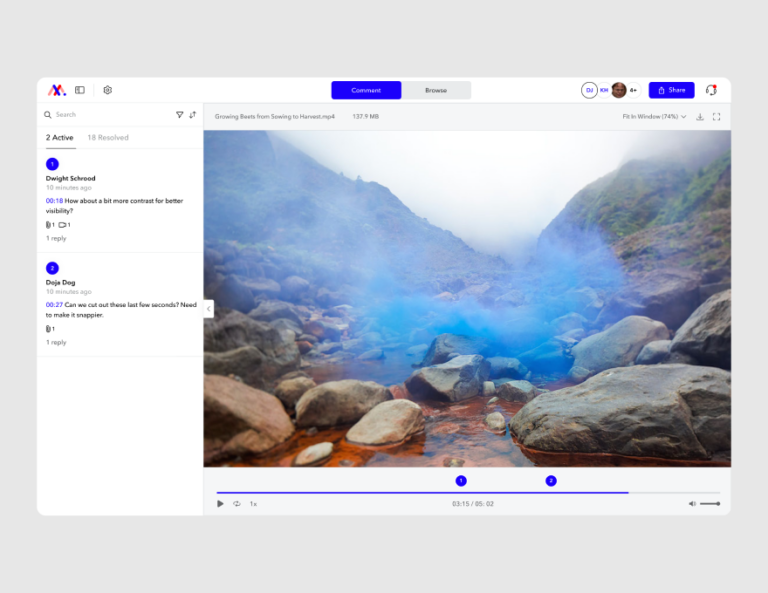Image resolution: width=768 pixels, height=593 pixels.
Task: Click the filter comments funnel icon
Action: coord(180,115)
